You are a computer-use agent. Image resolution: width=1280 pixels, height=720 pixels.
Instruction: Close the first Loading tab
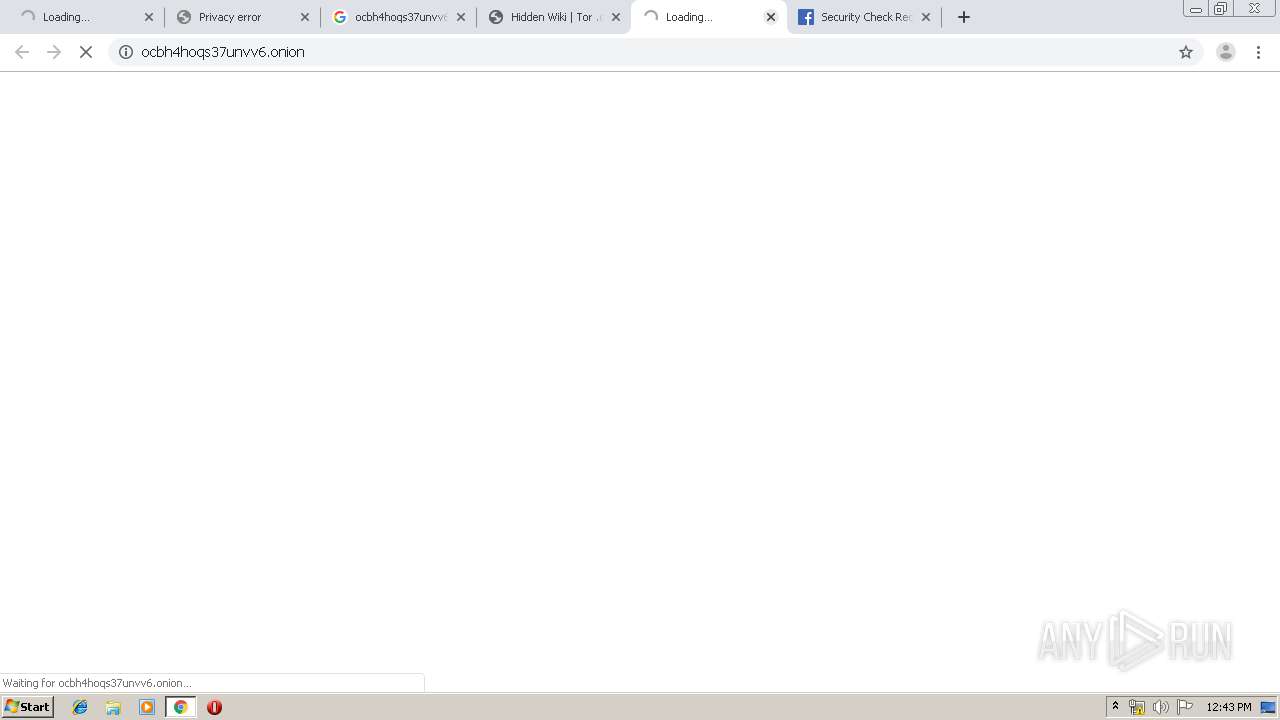(x=149, y=17)
